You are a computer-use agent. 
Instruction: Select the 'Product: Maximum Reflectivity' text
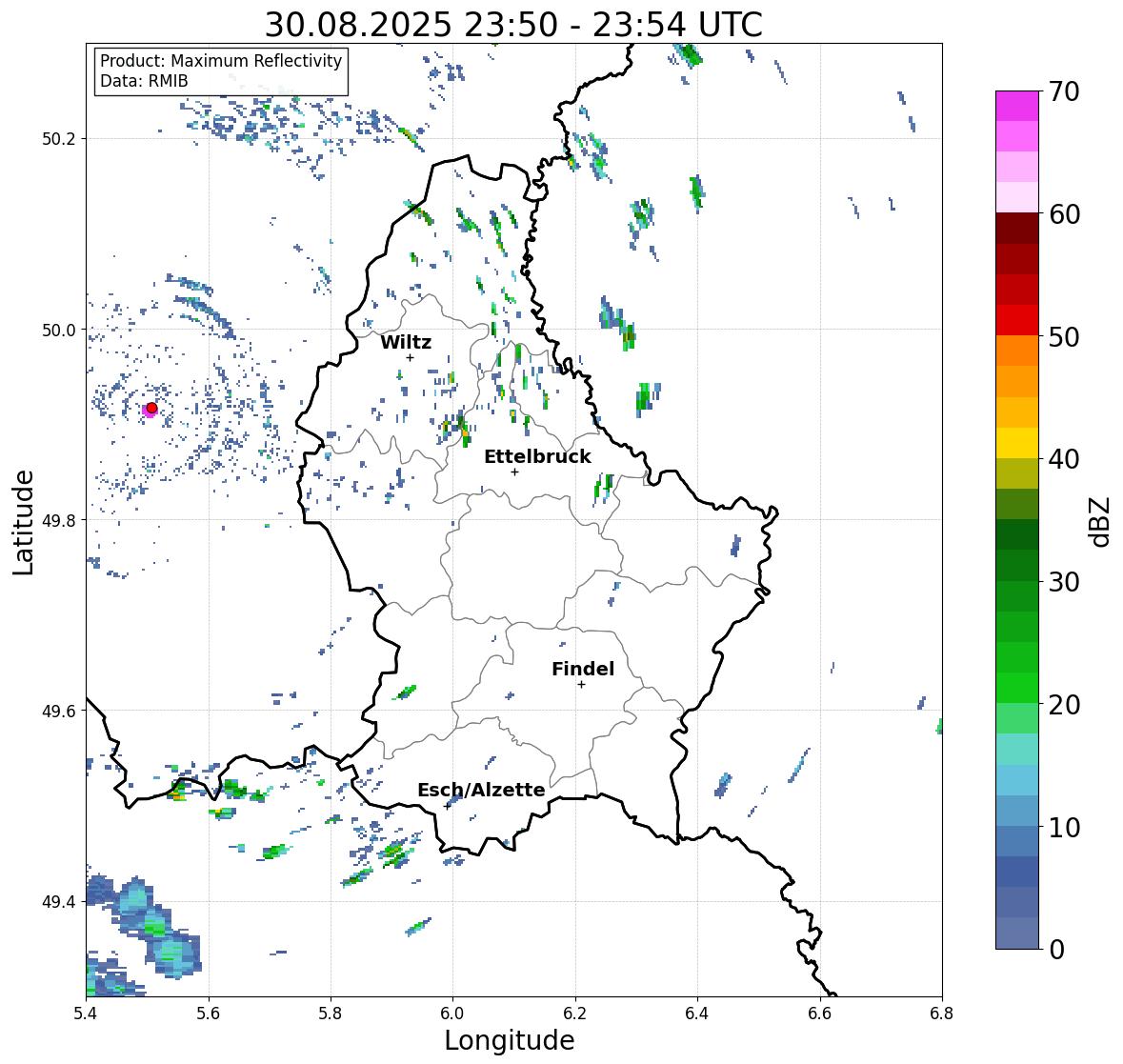[221, 61]
